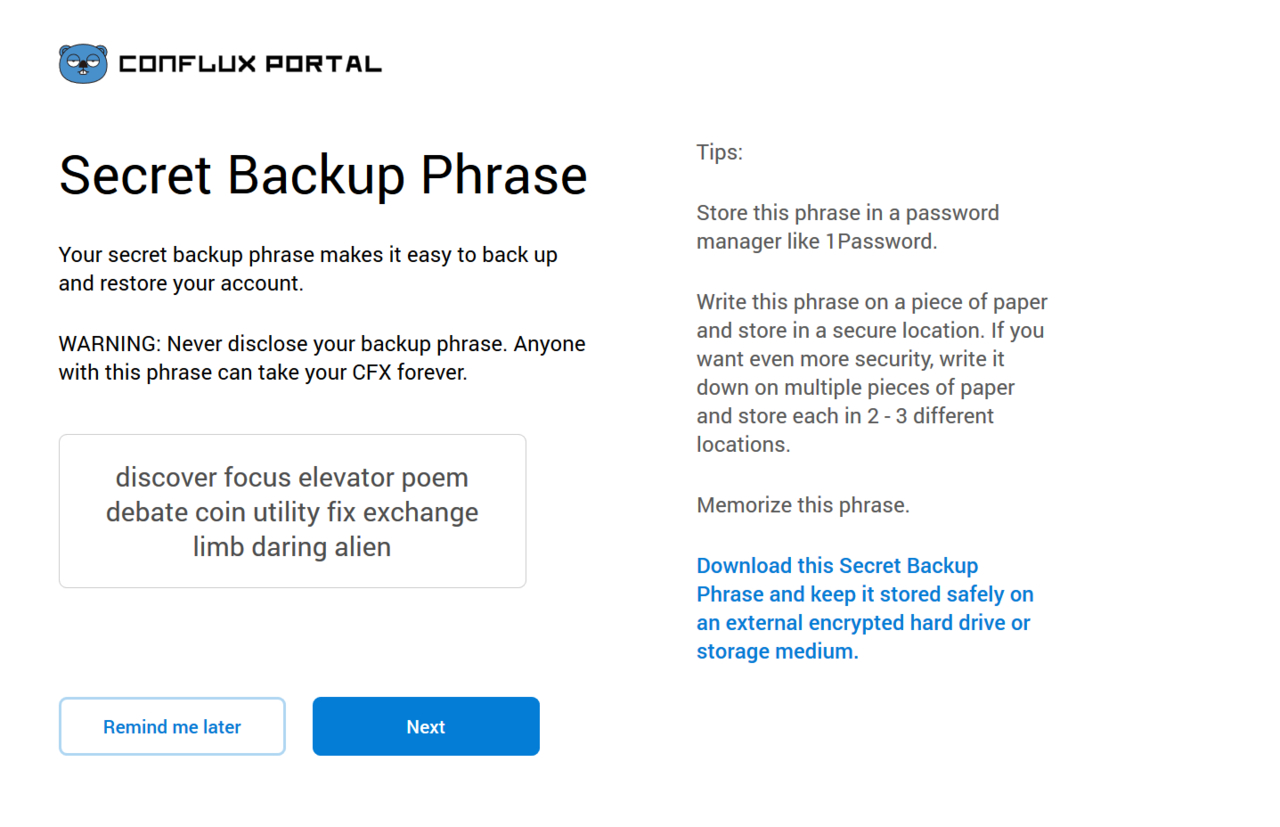Choose Remind me later

(x=172, y=727)
